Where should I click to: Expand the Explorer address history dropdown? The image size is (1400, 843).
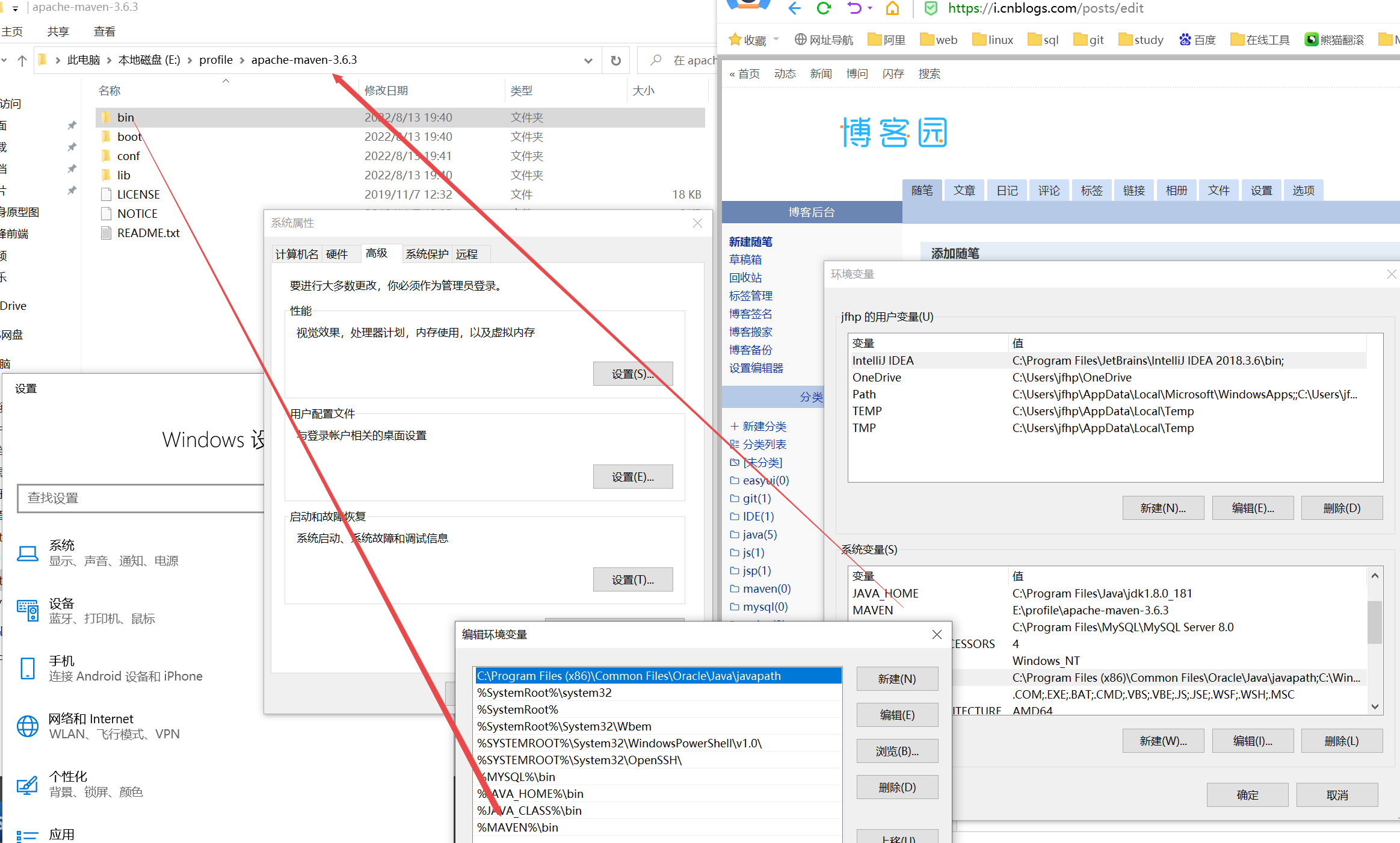coord(588,60)
